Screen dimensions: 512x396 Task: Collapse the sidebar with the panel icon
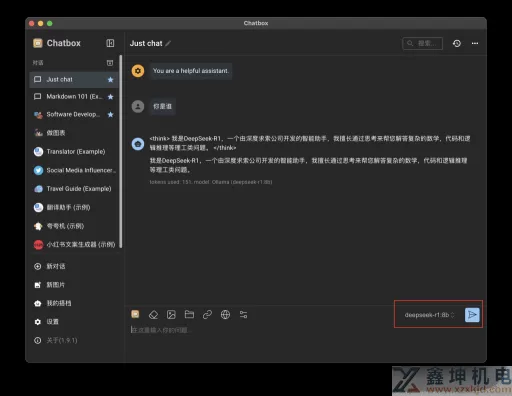pos(110,43)
